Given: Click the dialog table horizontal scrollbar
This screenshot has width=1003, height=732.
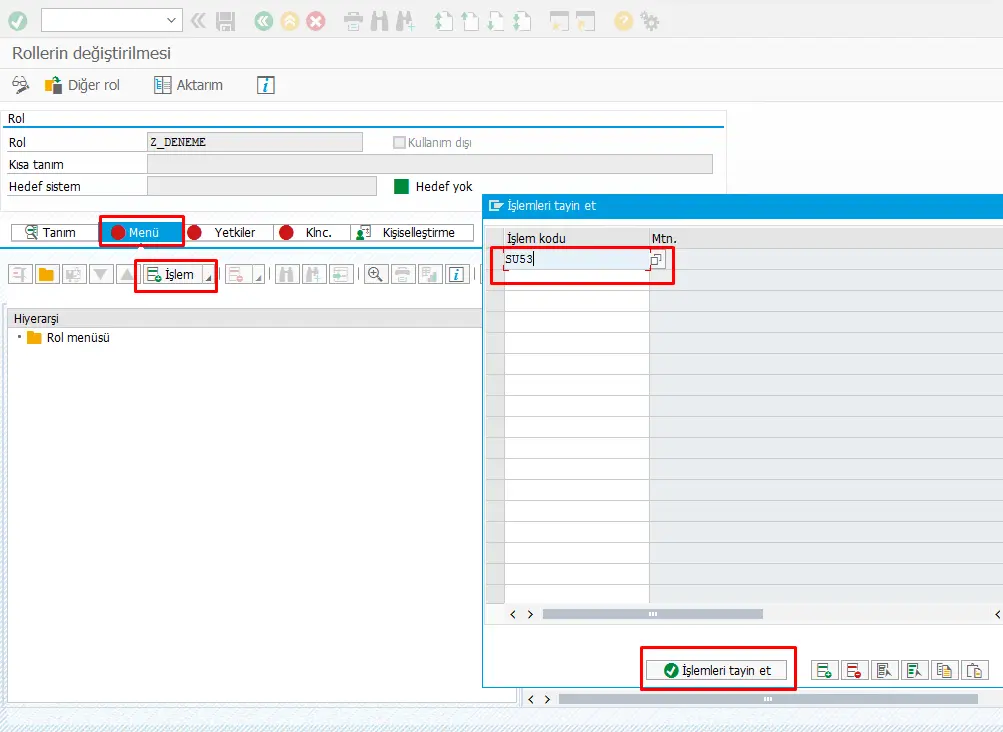Looking at the screenshot, I should point(652,614).
